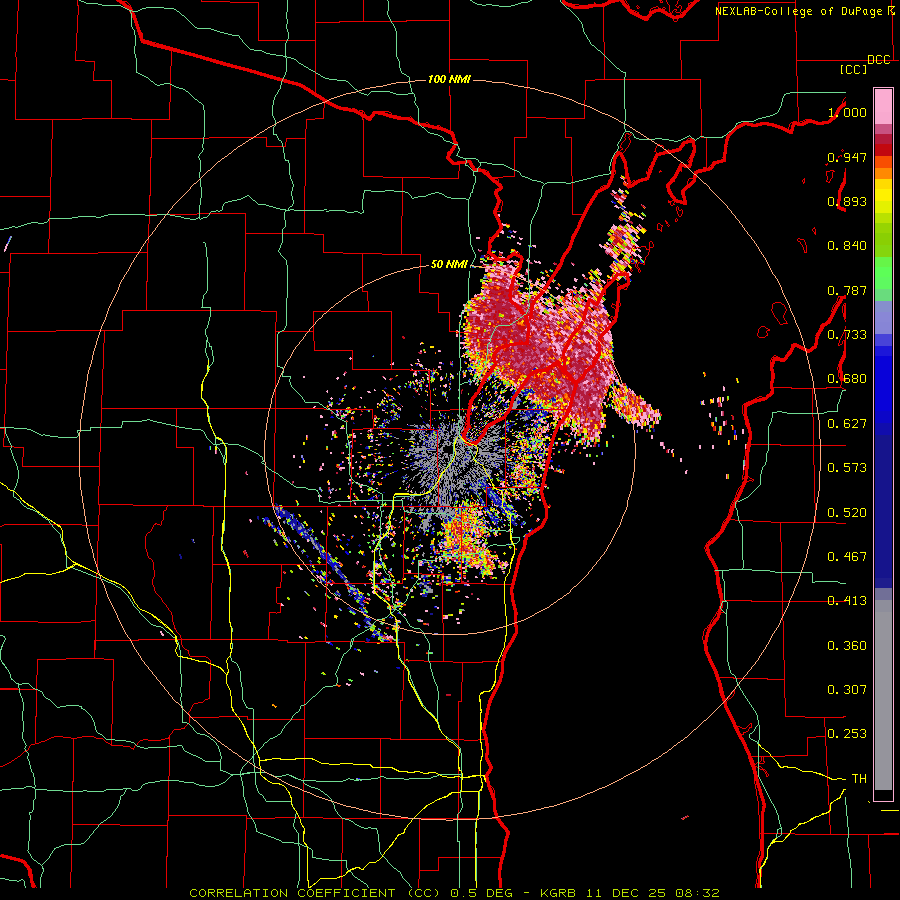
Task: Click the 100 NMI range ring label
Action: click(449, 79)
